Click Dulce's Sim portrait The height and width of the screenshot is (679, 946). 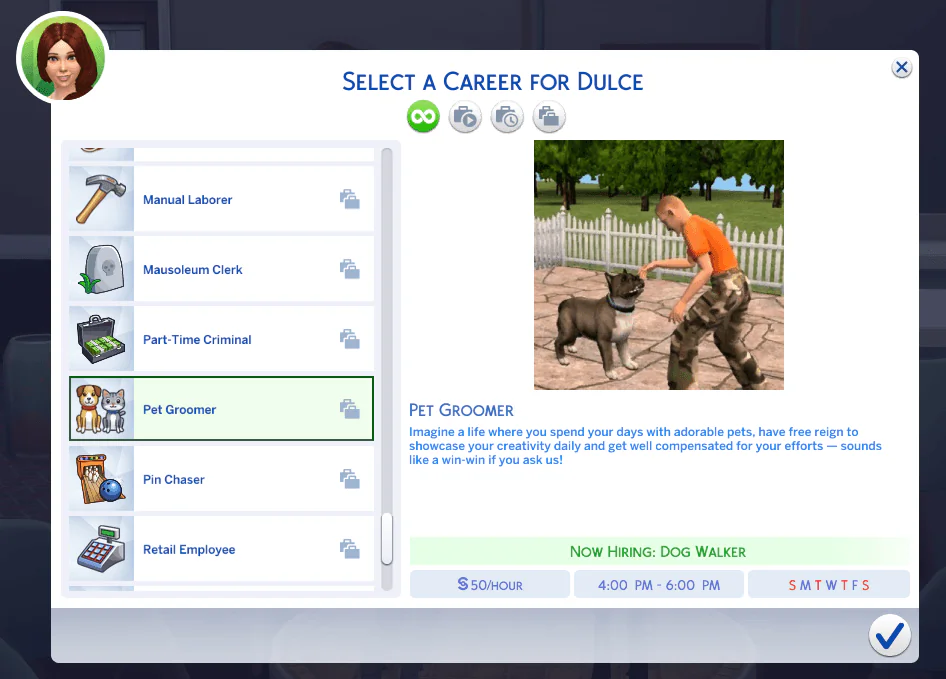[x=63, y=59]
